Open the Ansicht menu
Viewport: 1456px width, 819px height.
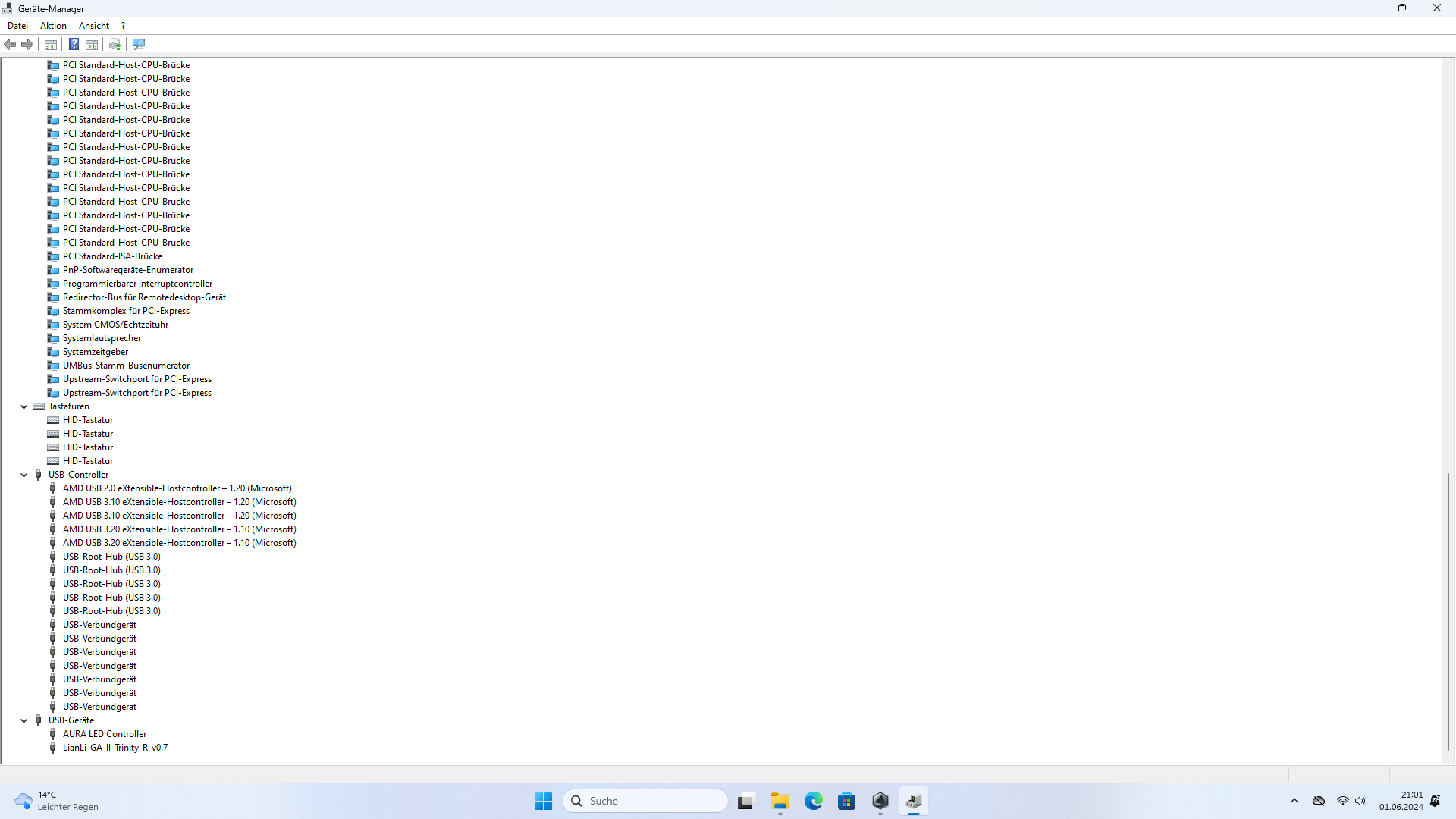[94, 26]
